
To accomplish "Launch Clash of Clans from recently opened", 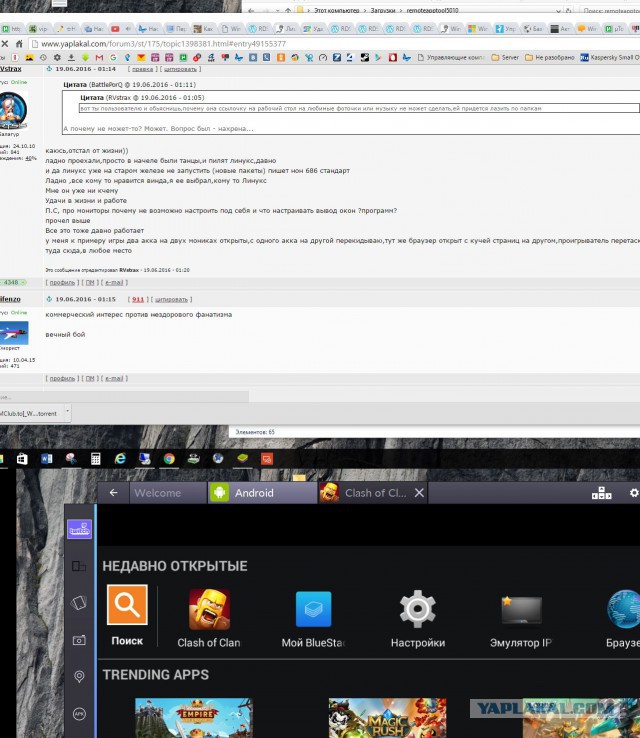I will coord(209,618).
